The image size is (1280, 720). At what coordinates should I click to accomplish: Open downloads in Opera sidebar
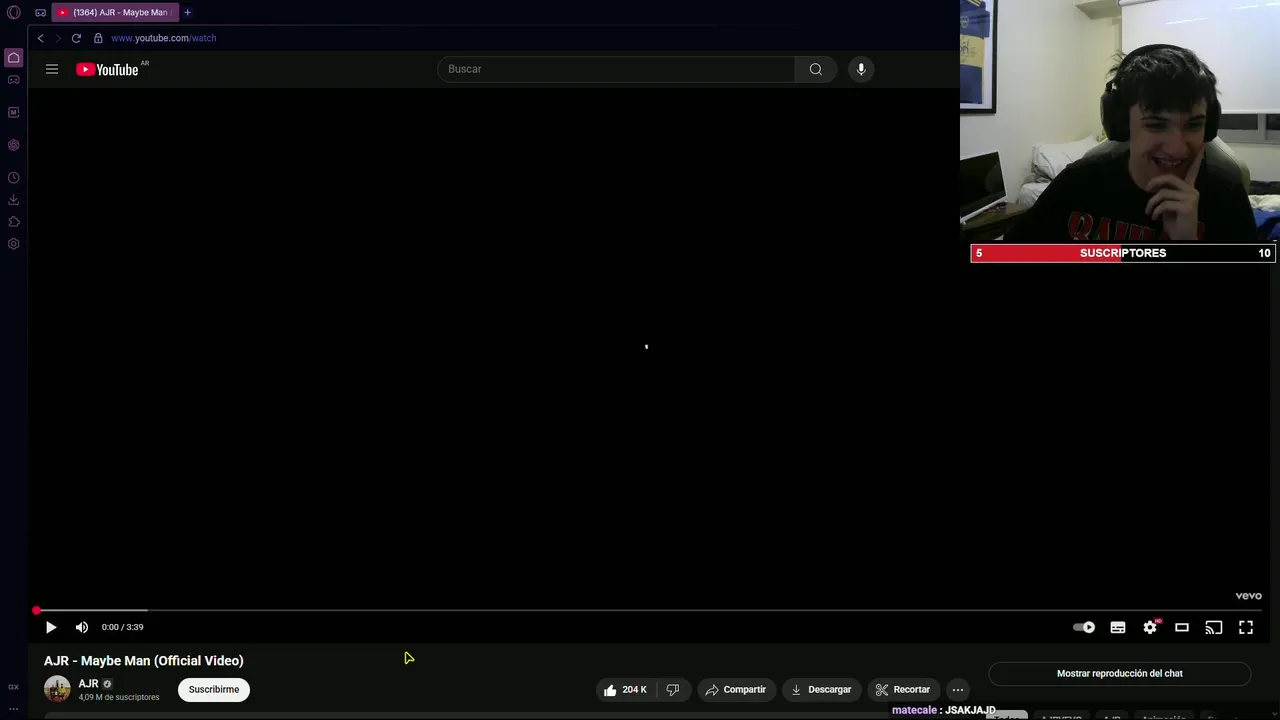pos(14,200)
